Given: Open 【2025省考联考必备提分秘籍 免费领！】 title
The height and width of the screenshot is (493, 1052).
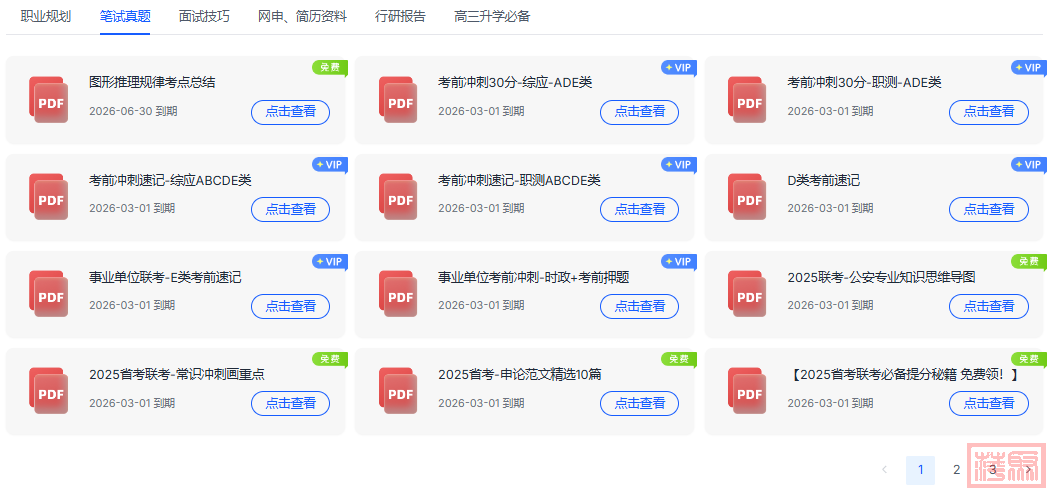Looking at the screenshot, I should (903, 374).
